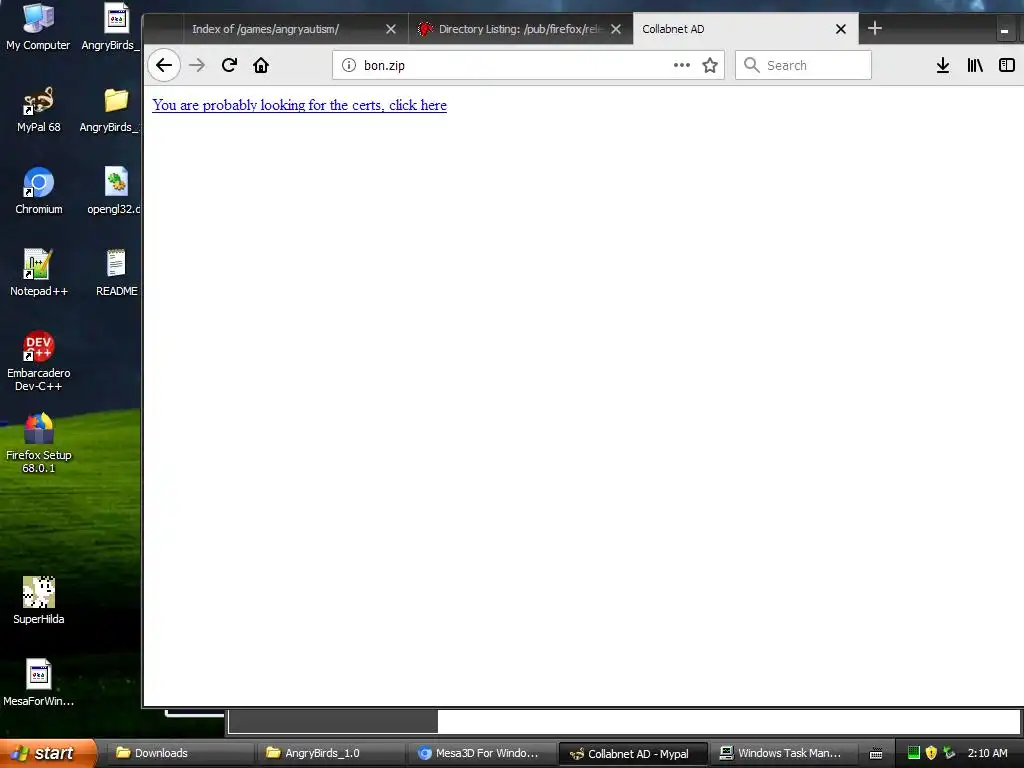Follow the certs click here link
The width and height of the screenshot is (1024, 768).
pyautogui.click(x=299, y=105)
